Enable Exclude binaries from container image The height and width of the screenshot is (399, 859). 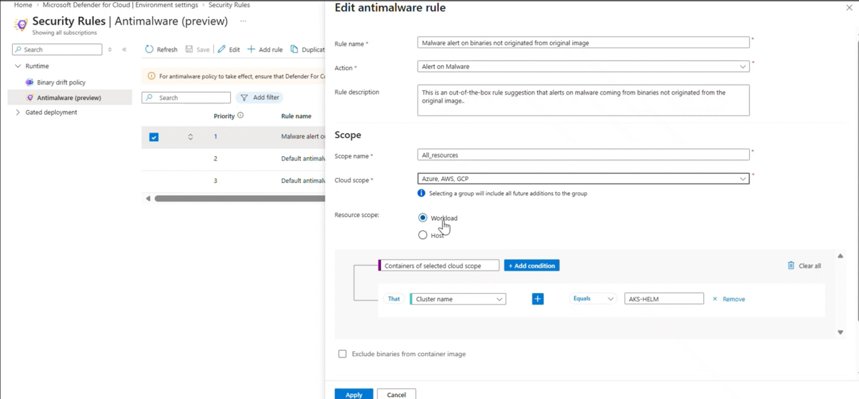point(342,354)
